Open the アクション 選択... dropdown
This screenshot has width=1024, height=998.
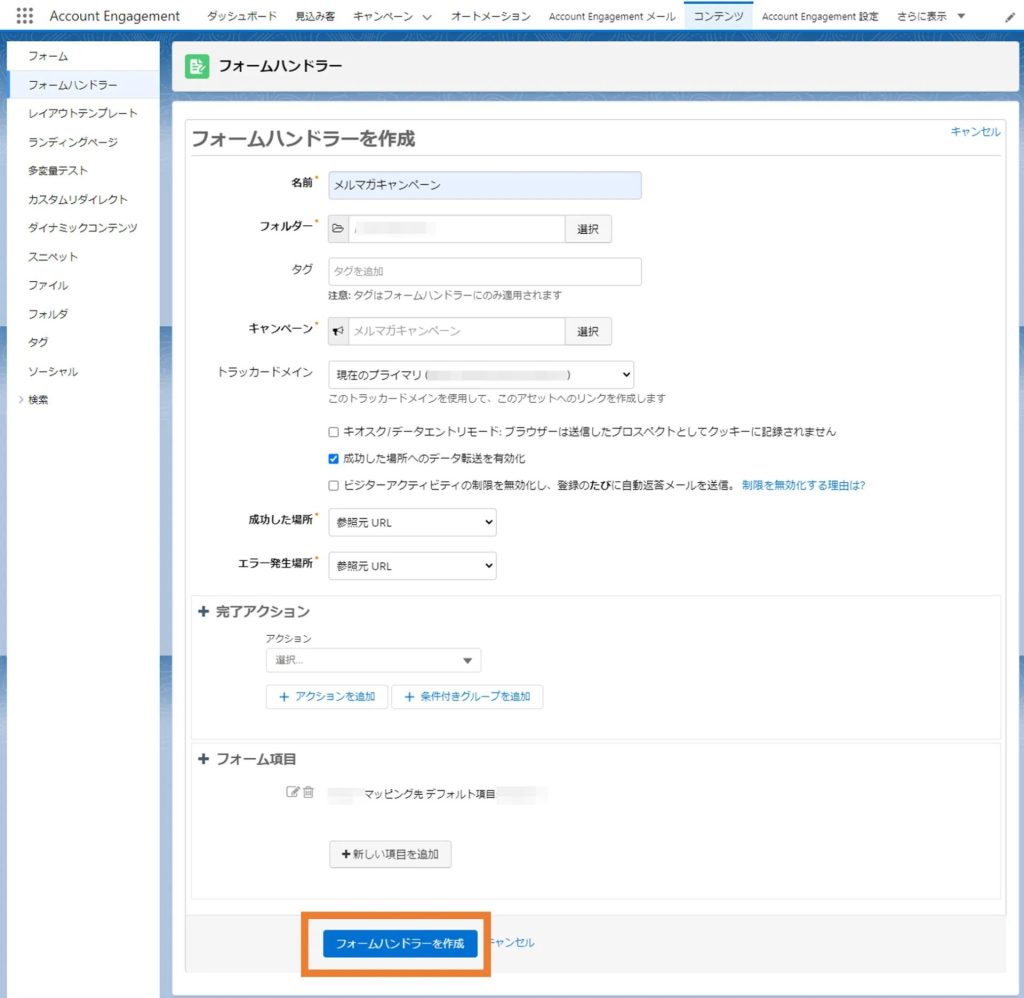coord(374,660)
